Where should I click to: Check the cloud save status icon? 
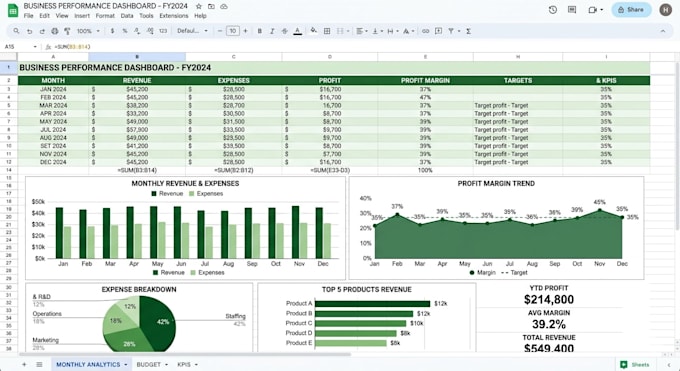point(224,7)
